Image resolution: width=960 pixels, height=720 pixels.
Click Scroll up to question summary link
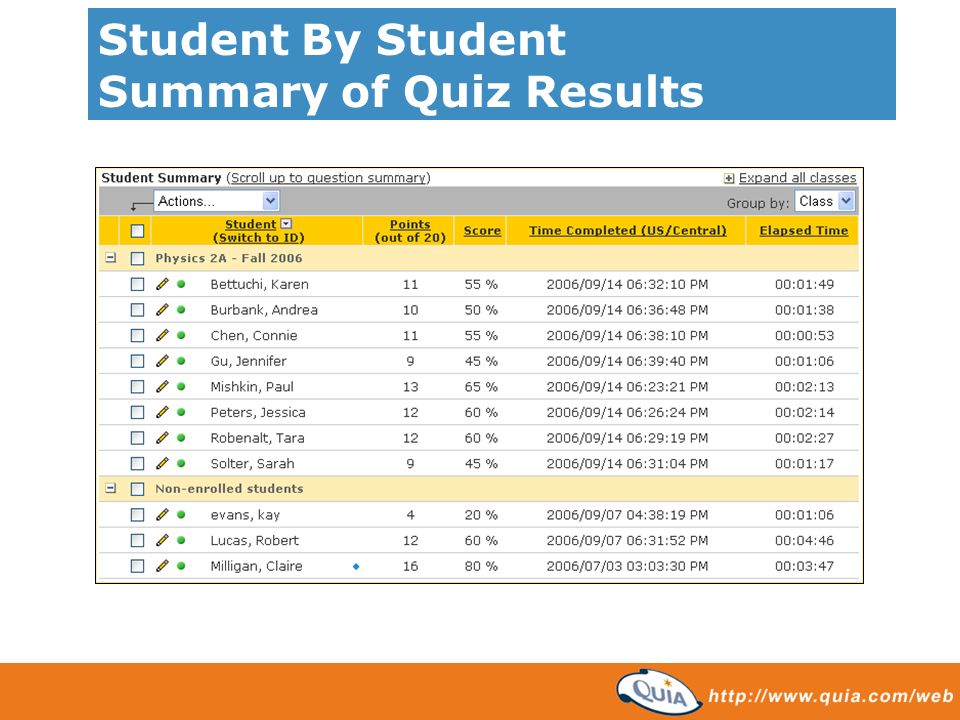(328, 178)
